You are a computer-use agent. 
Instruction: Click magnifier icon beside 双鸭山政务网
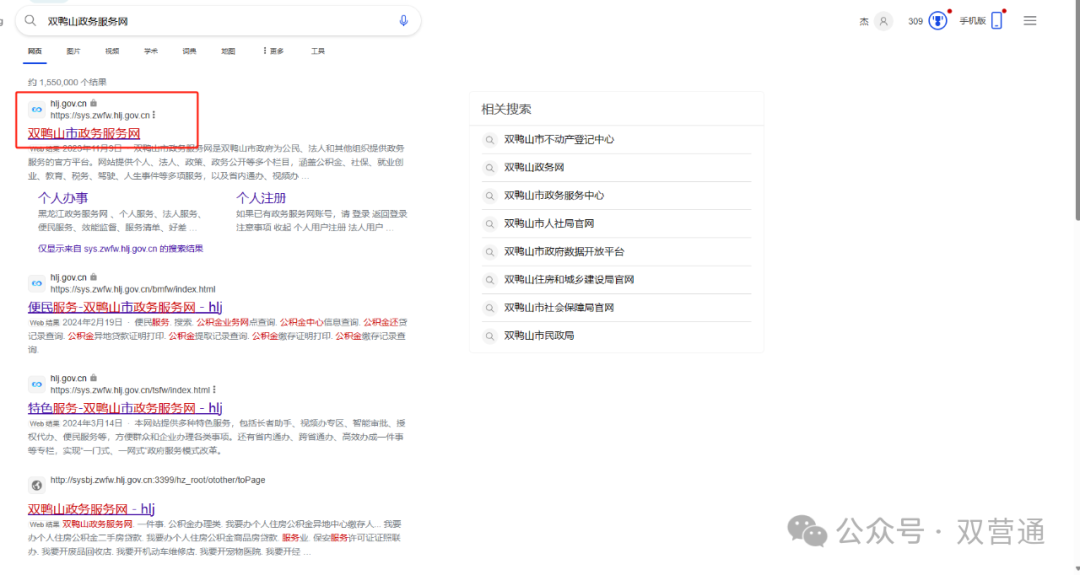point(489,168)
